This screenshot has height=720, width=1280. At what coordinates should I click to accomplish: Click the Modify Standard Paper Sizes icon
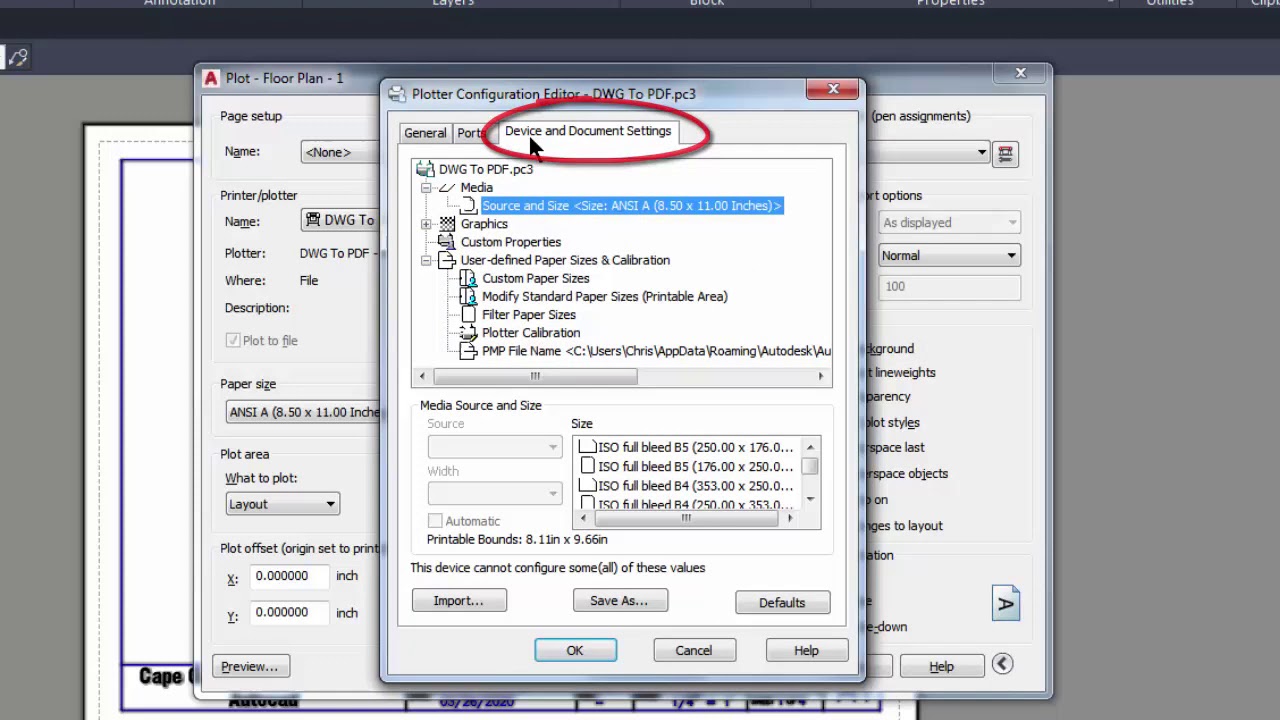click(468, 296)
